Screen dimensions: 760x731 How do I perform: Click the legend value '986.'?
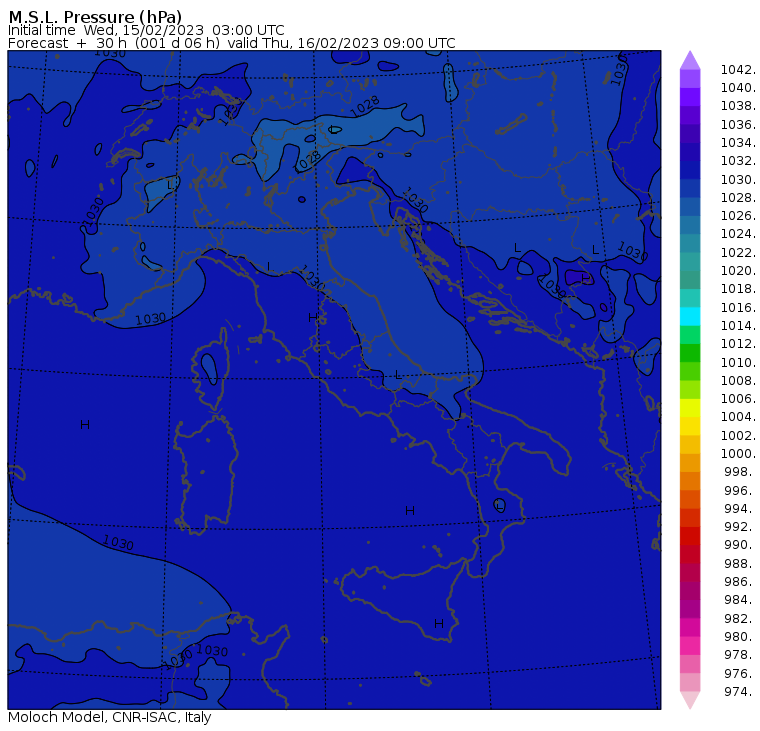[740, 582]
